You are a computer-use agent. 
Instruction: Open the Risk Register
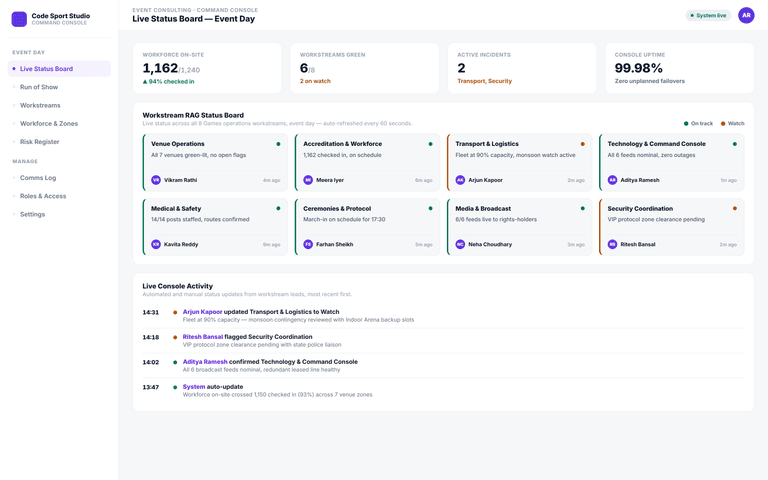59,142
